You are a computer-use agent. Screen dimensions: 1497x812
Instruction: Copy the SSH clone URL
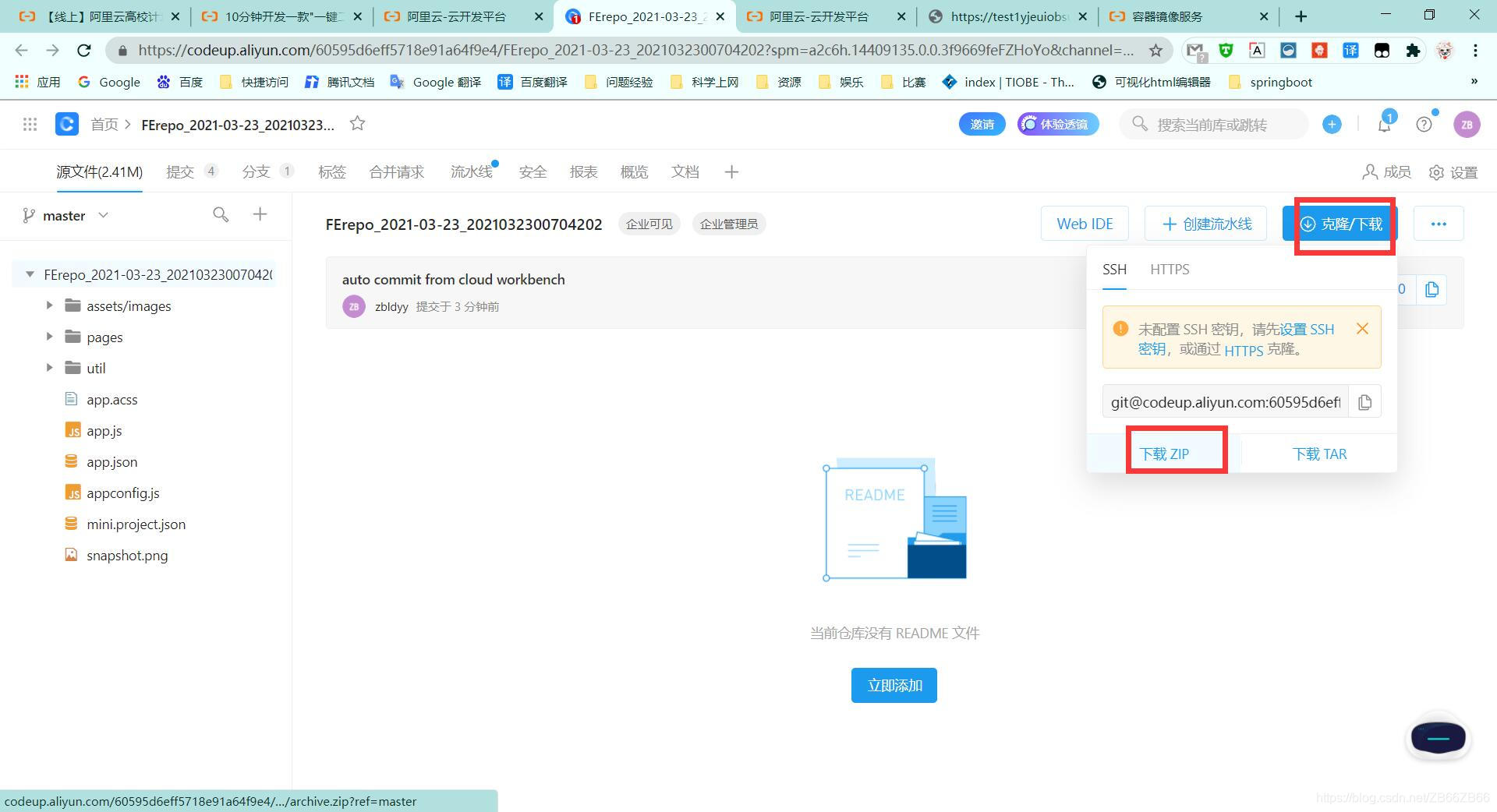1364,402
